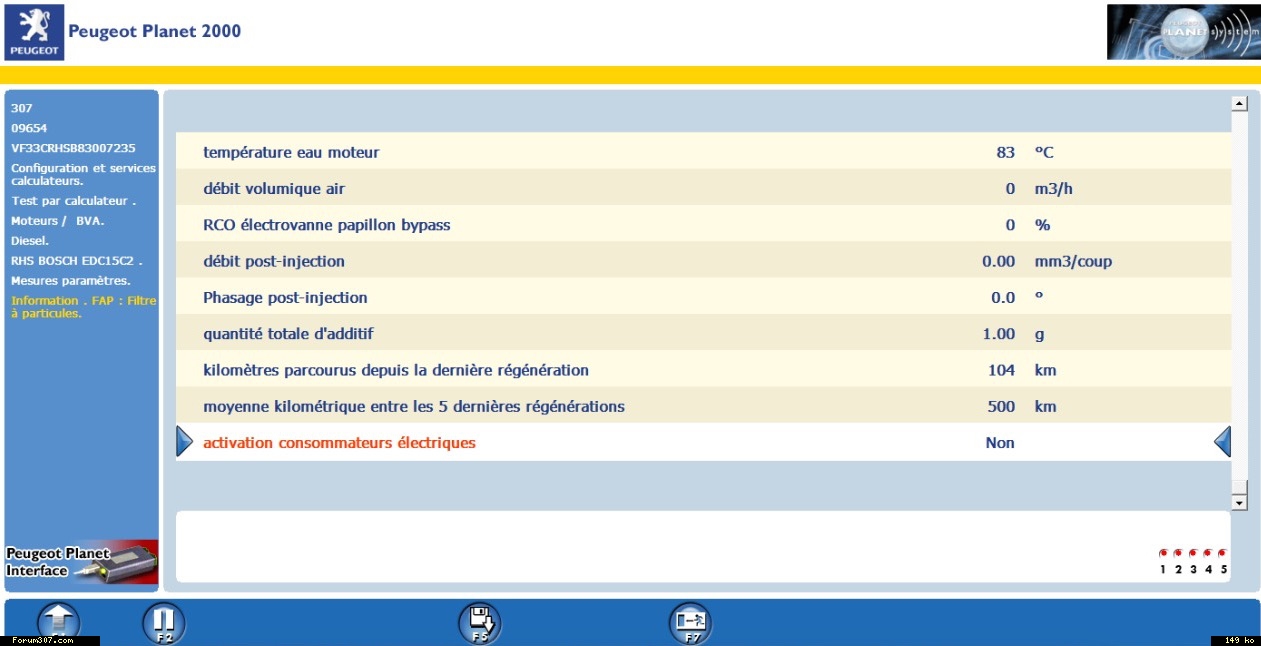This screenshot has height=646, width=1261.
Task: Select the 'quantité totale d'additif' row
Action: tap(703, 333)
